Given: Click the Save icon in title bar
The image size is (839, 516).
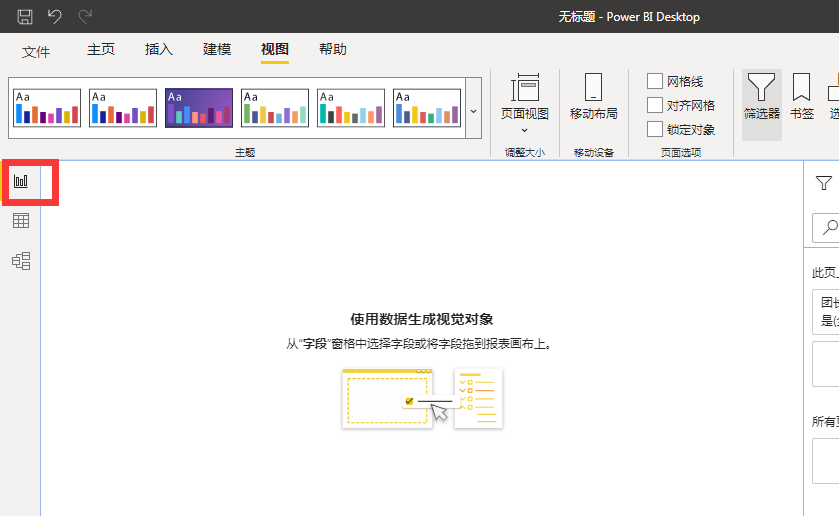Looking at the screenshot, I should point(25,17).
